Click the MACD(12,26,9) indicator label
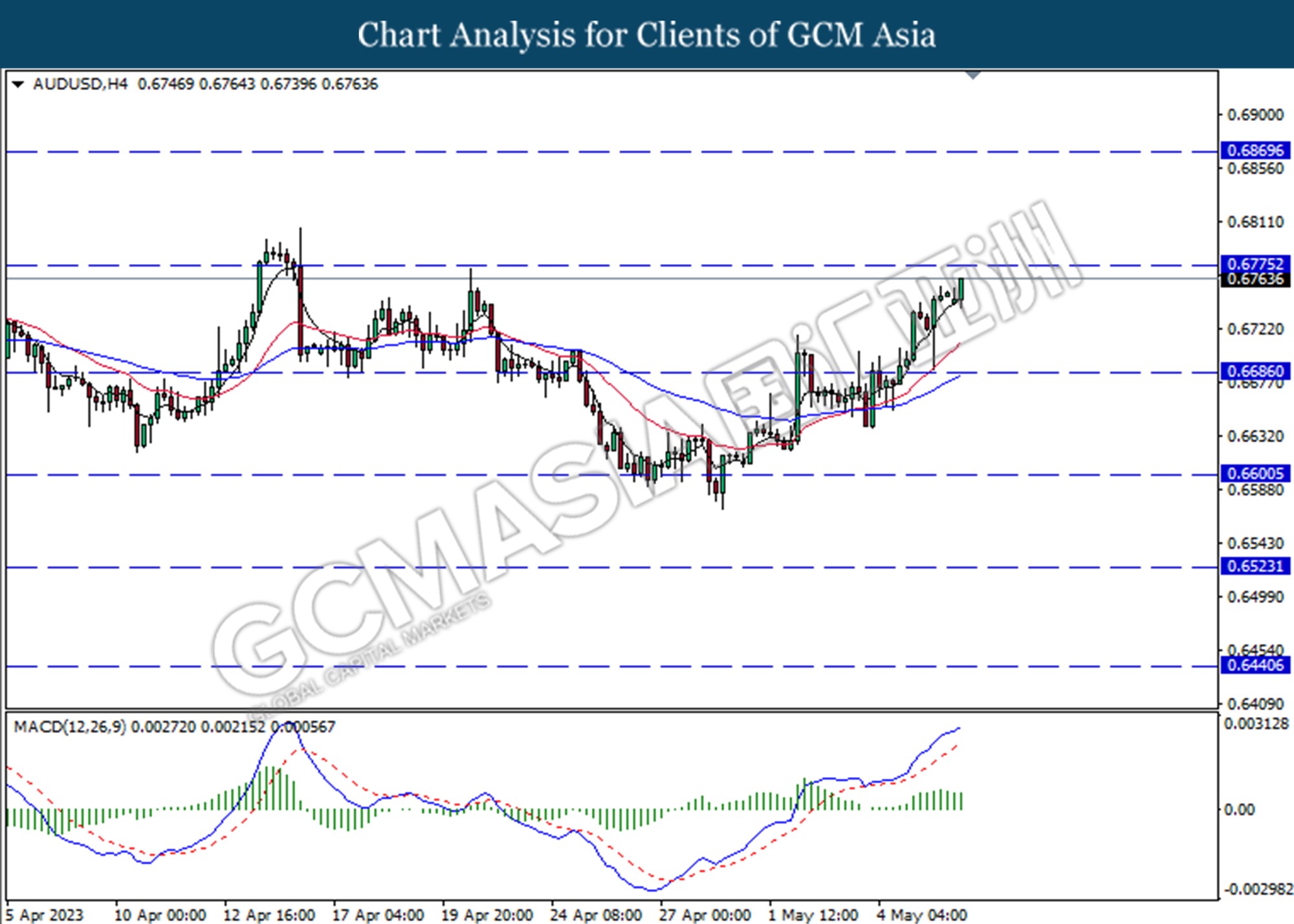The image size is (1294, 924). 70,727
